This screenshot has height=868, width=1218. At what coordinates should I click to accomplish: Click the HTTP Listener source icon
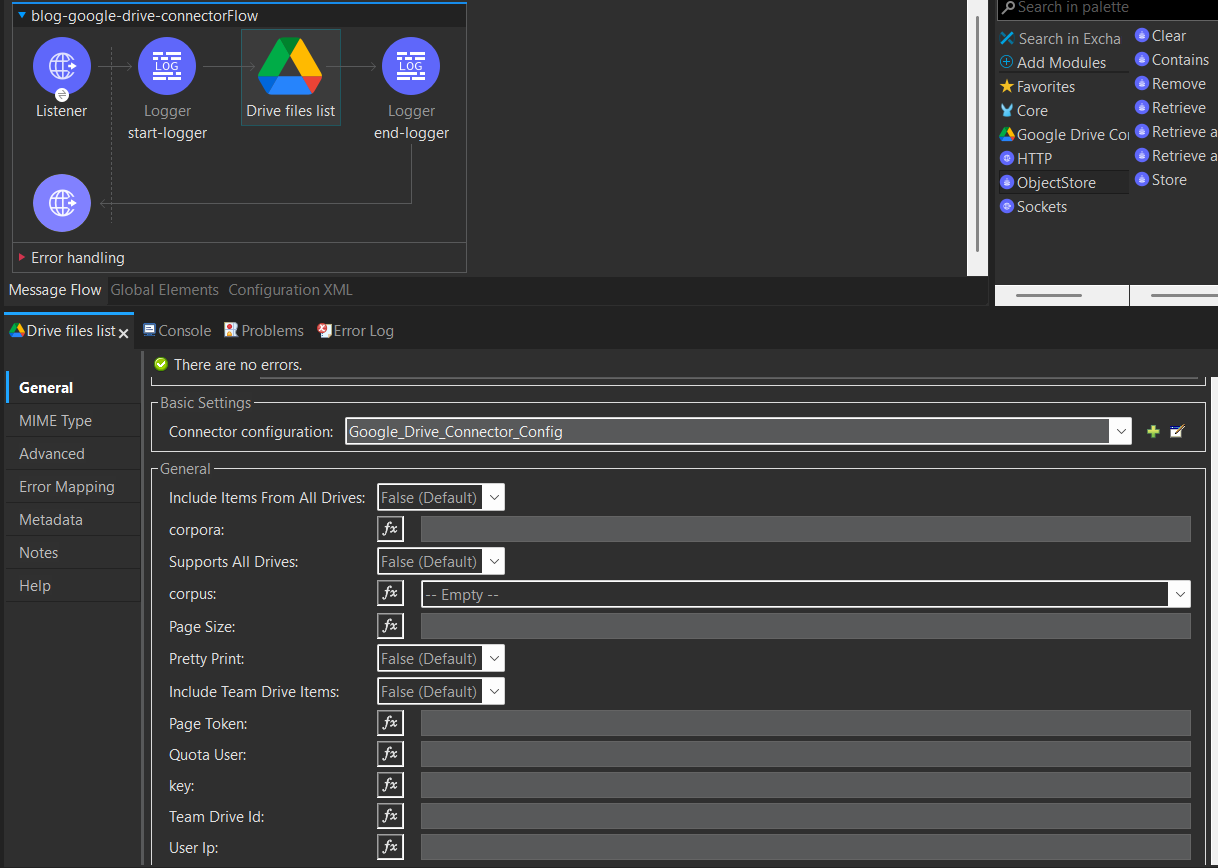coord(62,67)
